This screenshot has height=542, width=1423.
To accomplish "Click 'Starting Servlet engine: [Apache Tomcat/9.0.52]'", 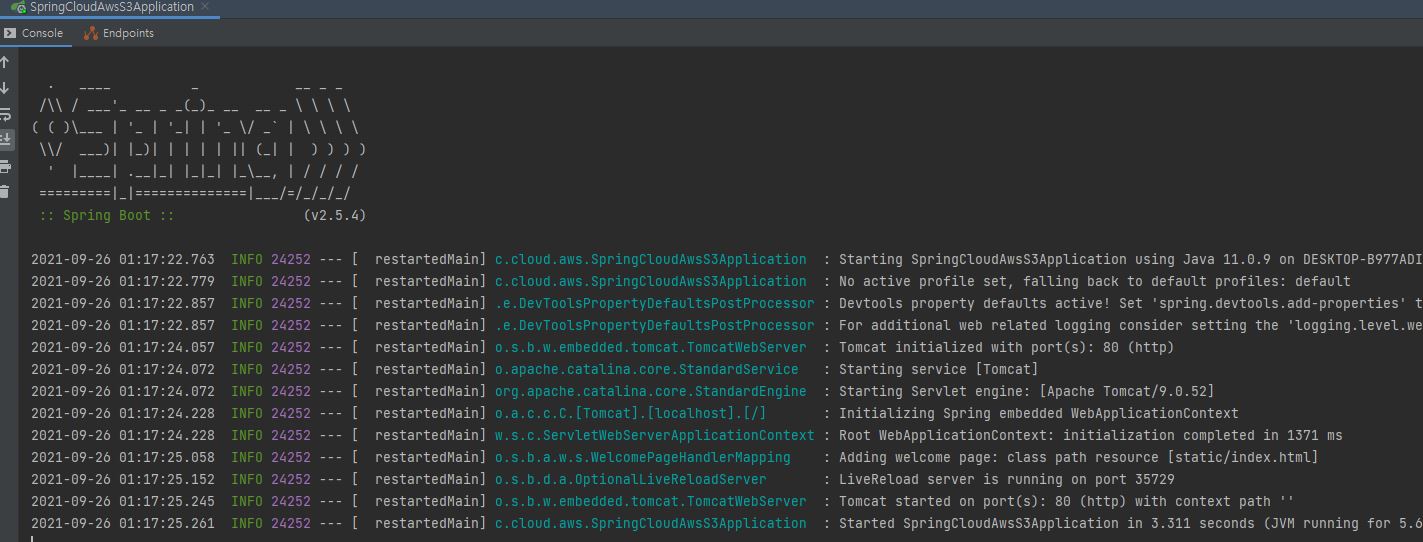I will (1026, 391).
